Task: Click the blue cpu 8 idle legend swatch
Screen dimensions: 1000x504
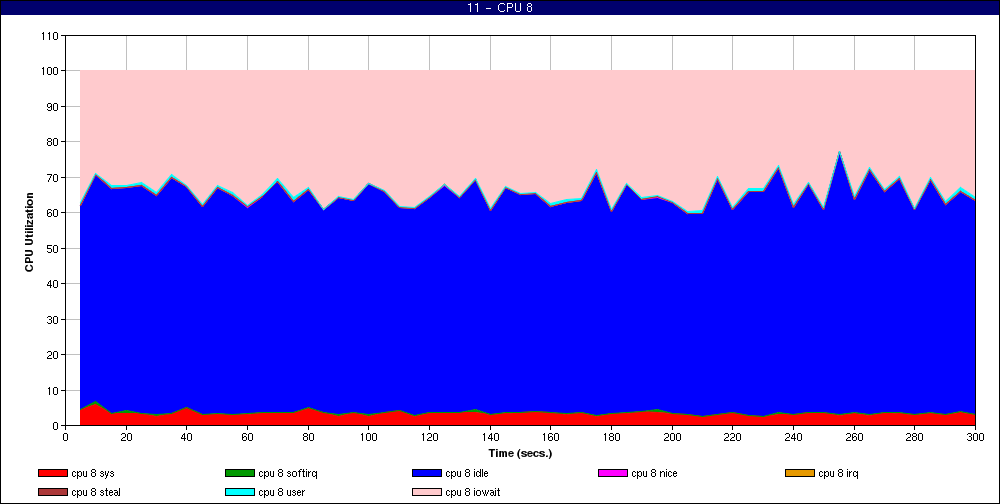Action: pyautogui.click(x=427, y=473)
